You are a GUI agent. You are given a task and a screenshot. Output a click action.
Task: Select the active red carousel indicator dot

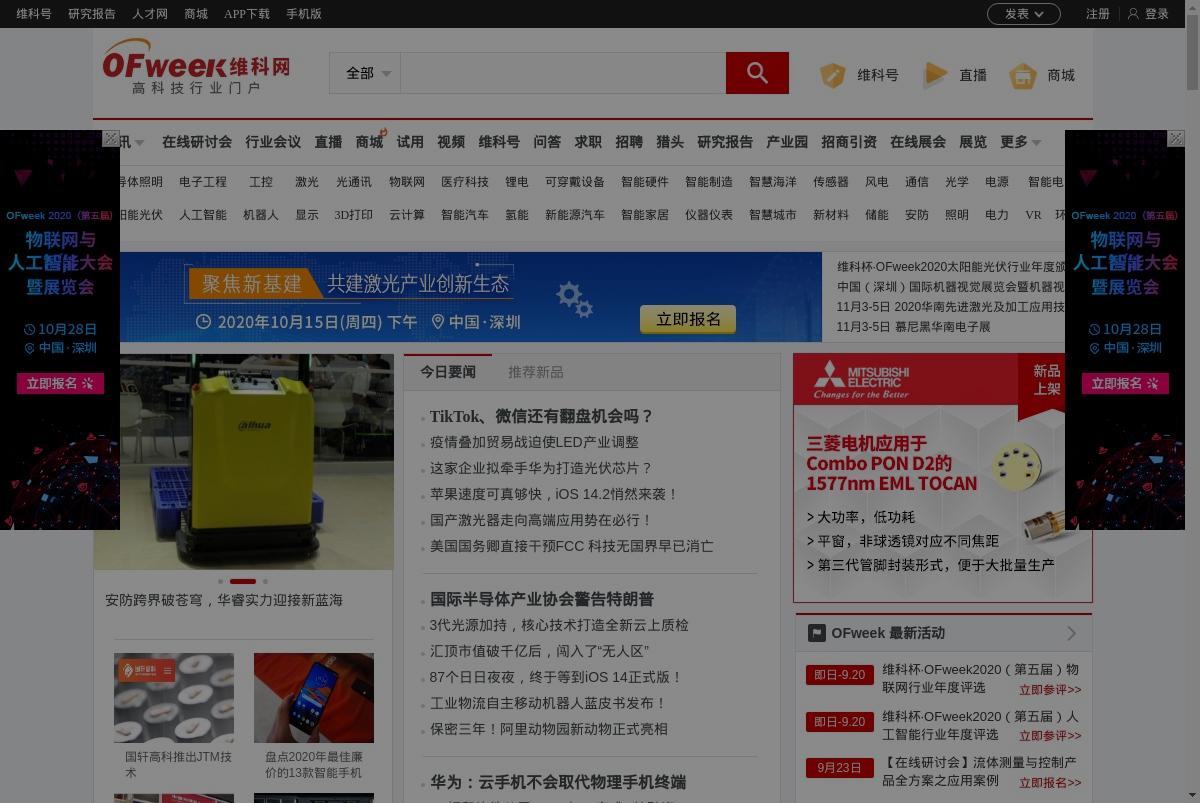243,581
